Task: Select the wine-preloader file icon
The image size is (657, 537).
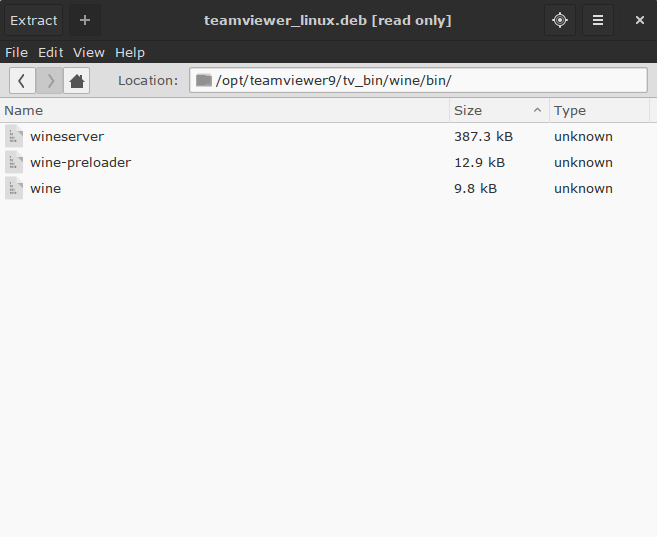Action: [14, 163]
